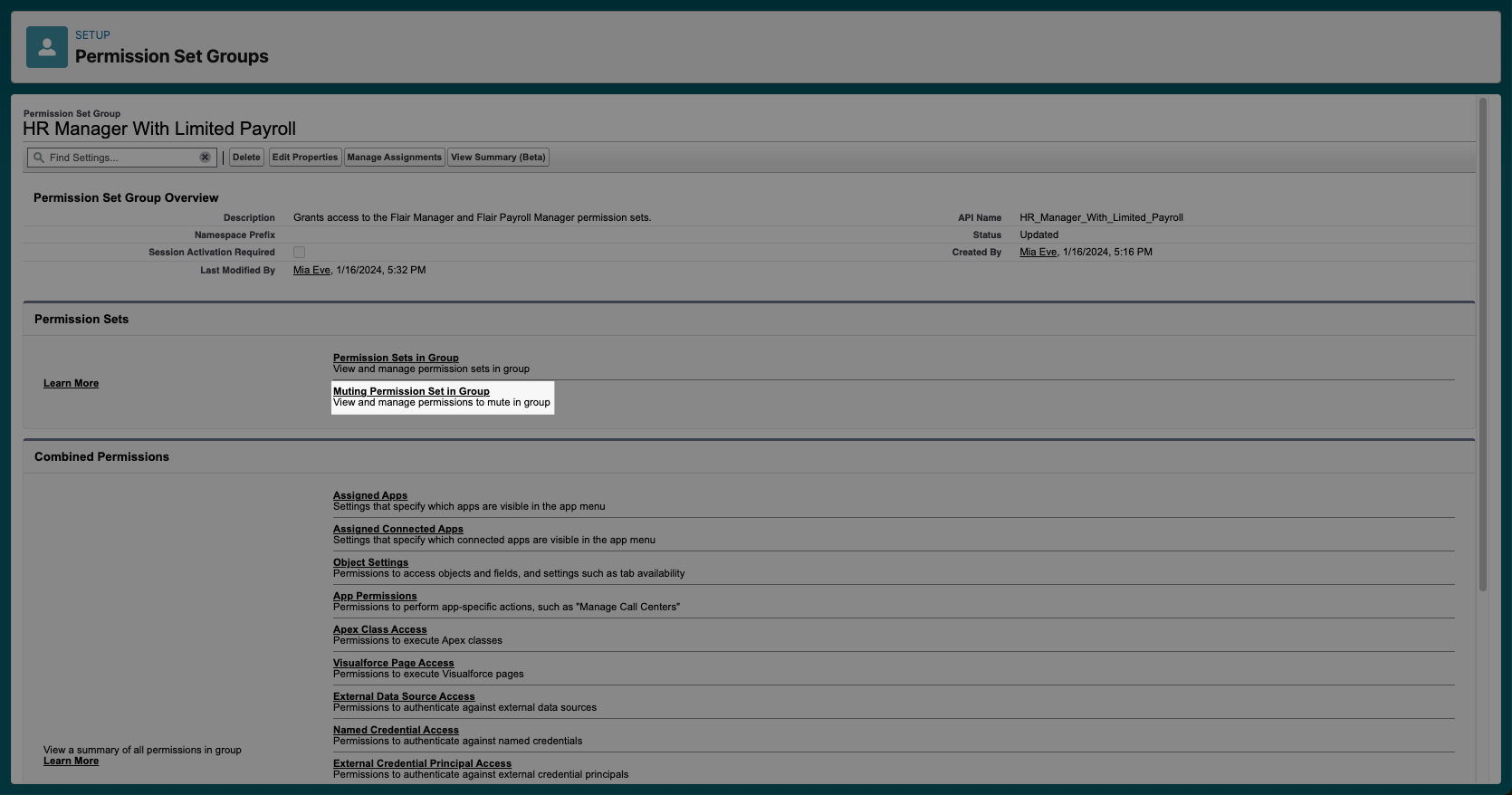Open Apex Class Access
This screenshot has width=1512, height=795.
pyautogui.click(x=379, y=629)
